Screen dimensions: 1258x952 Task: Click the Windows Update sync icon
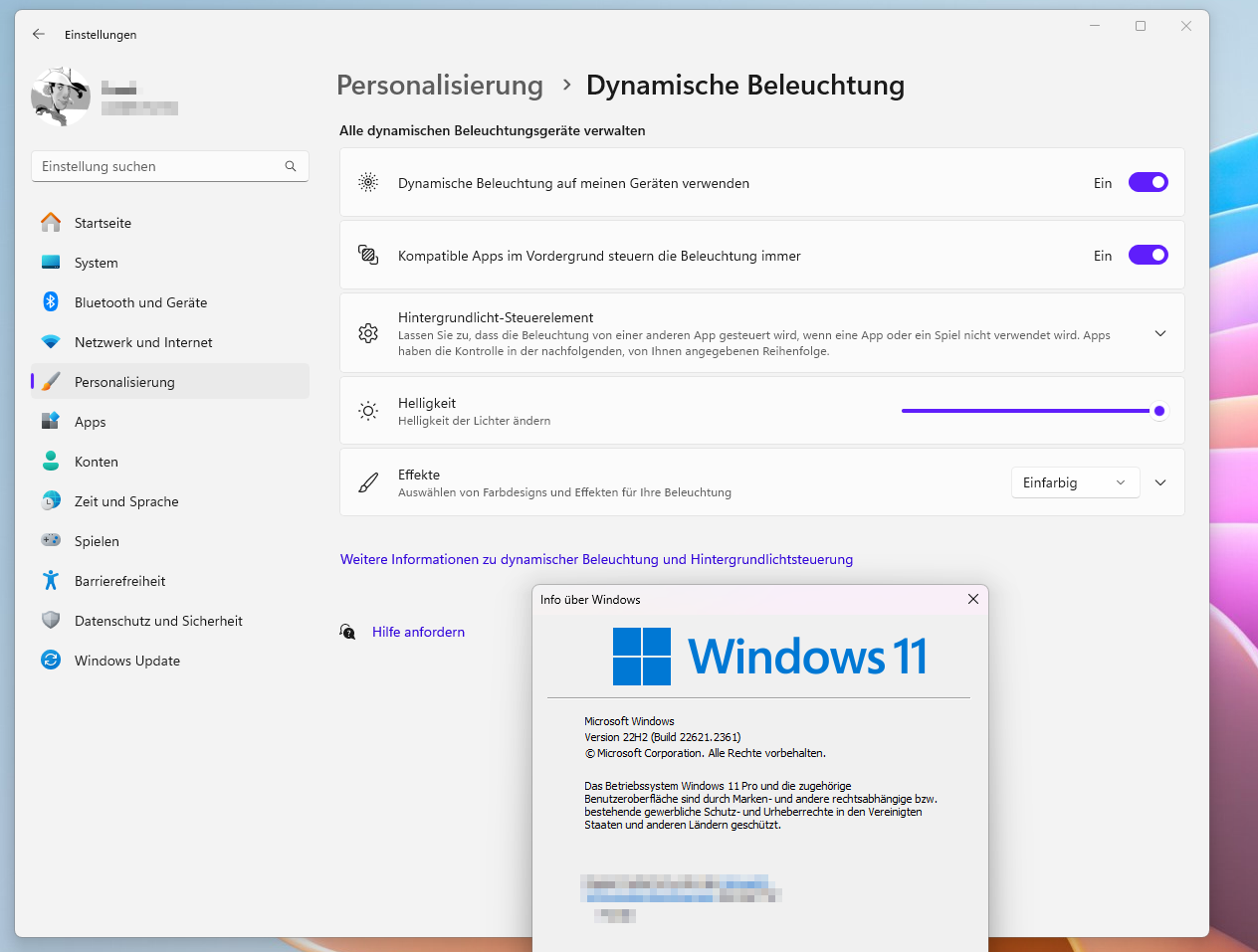pos(51,660)
